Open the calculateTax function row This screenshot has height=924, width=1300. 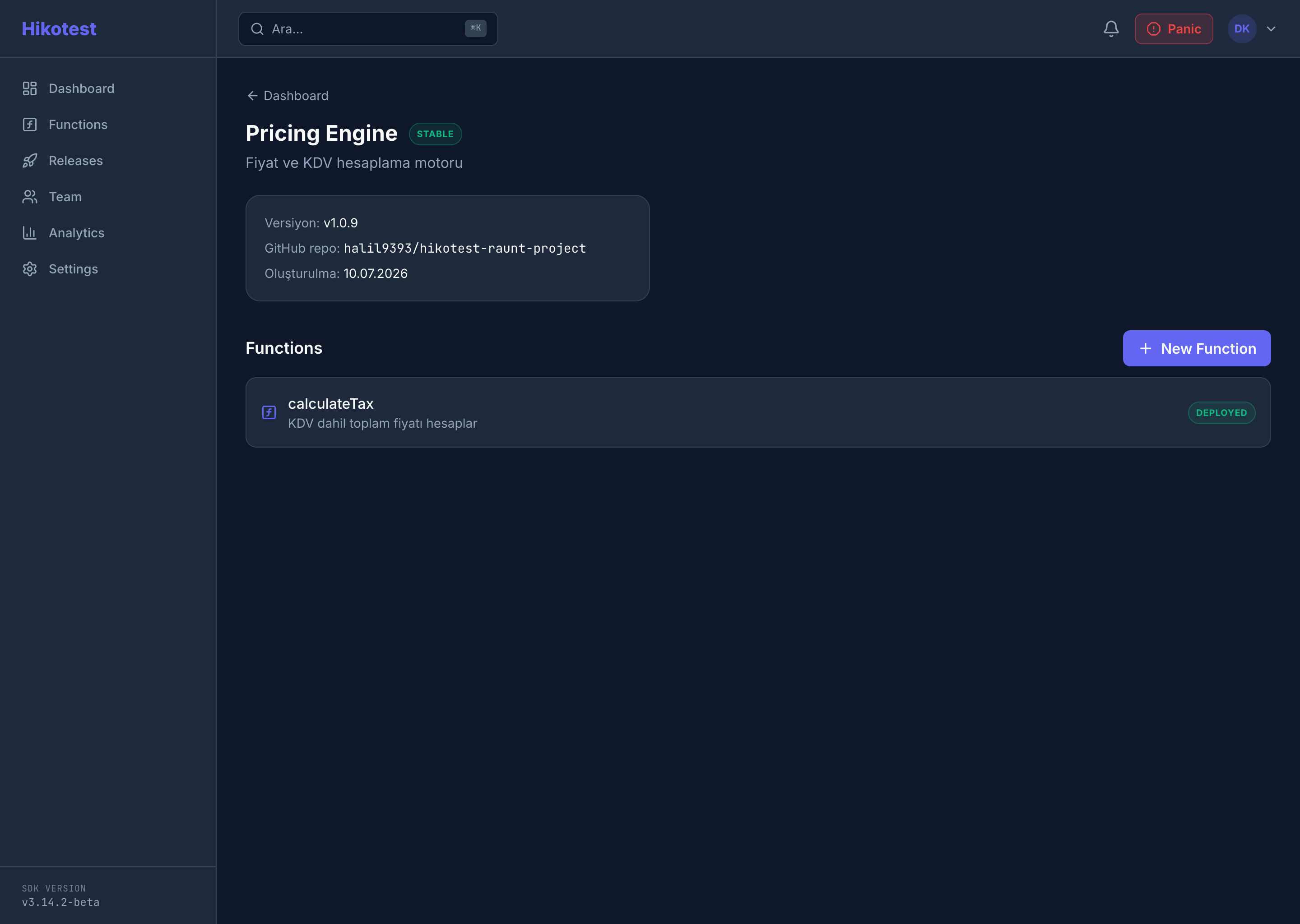[x=758, y=412]
